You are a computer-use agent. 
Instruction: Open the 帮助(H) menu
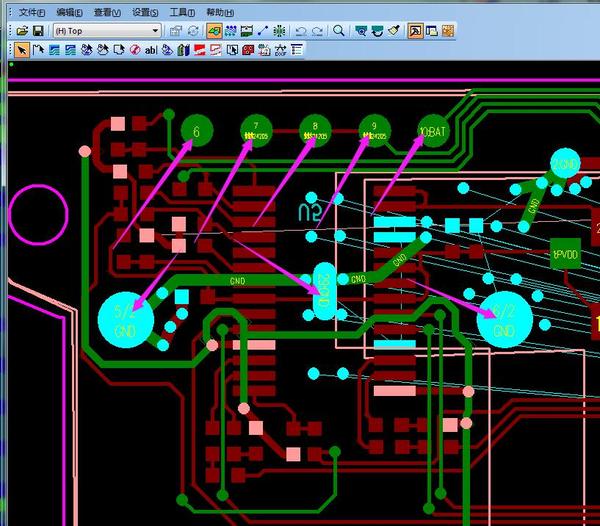[220, 13]
